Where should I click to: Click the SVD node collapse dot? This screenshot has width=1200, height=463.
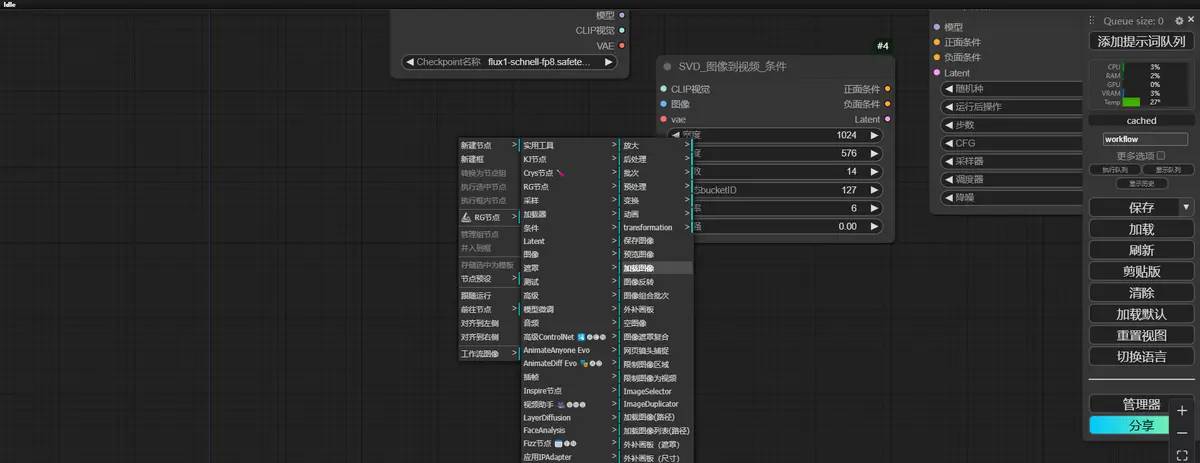tap(668, 67)
